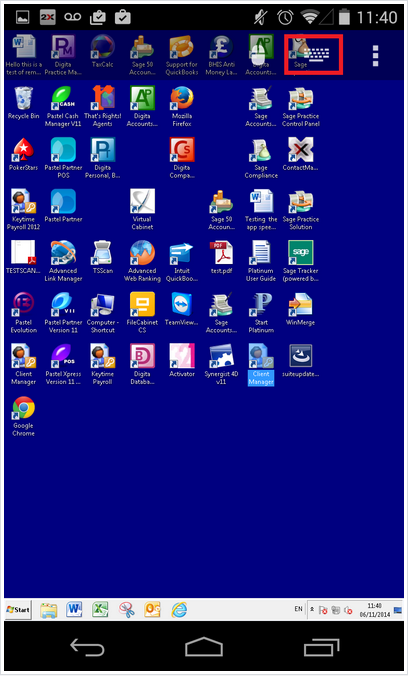Open Digita Personal, B... shortcut
Viewport: 408px width, 676px height.
click(102, 159)
